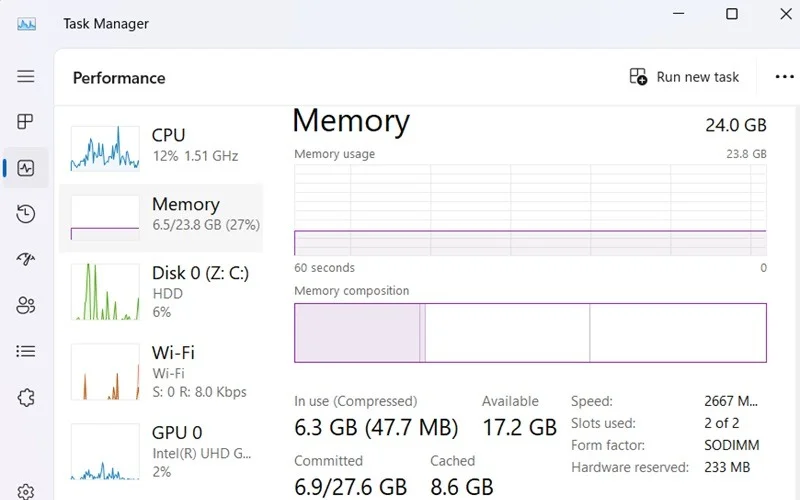Click the CPU usage mini graph
This screenshot has height=500, width=800.
coord(105,148)
